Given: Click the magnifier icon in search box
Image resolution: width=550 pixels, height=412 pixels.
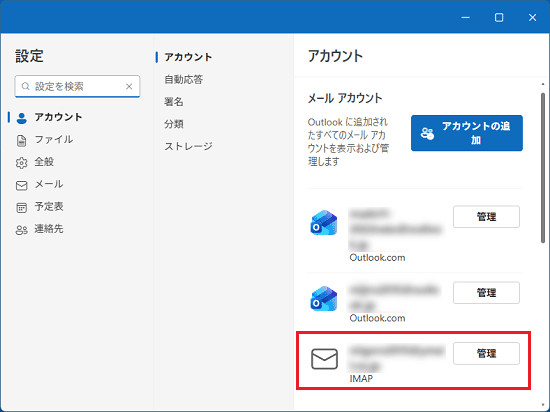Looking at the screenshot, I should (25, 86).
